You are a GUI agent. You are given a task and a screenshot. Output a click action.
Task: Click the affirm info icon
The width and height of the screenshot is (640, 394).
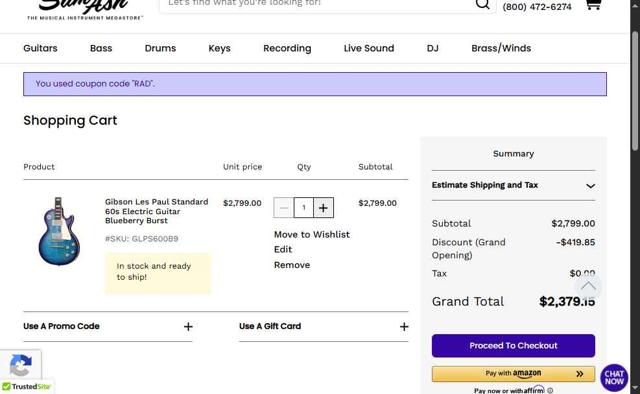click(550, 391)
